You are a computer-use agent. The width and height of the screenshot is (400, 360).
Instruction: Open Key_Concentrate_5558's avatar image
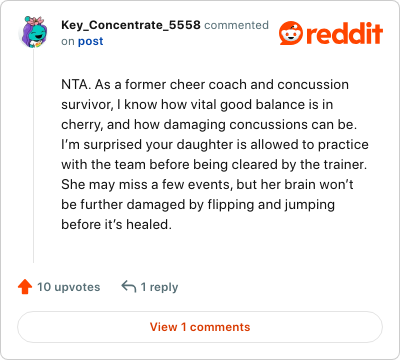click(x=33, y=32)
